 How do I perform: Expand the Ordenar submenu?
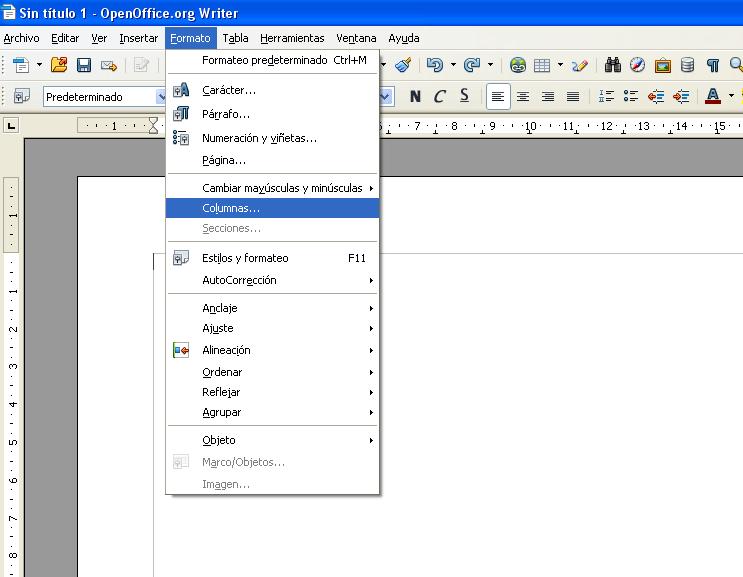coord(272,372)
